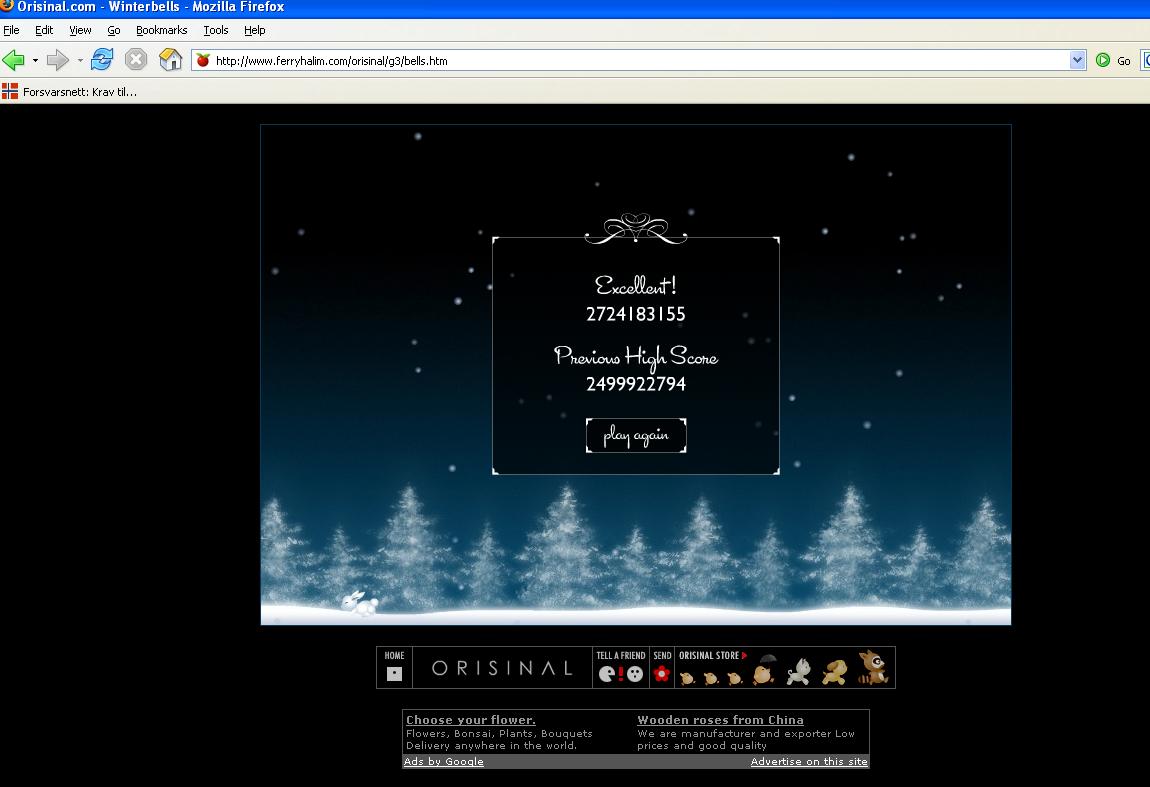
Task: Click Advertise on this site link
Action: point(809,761)
